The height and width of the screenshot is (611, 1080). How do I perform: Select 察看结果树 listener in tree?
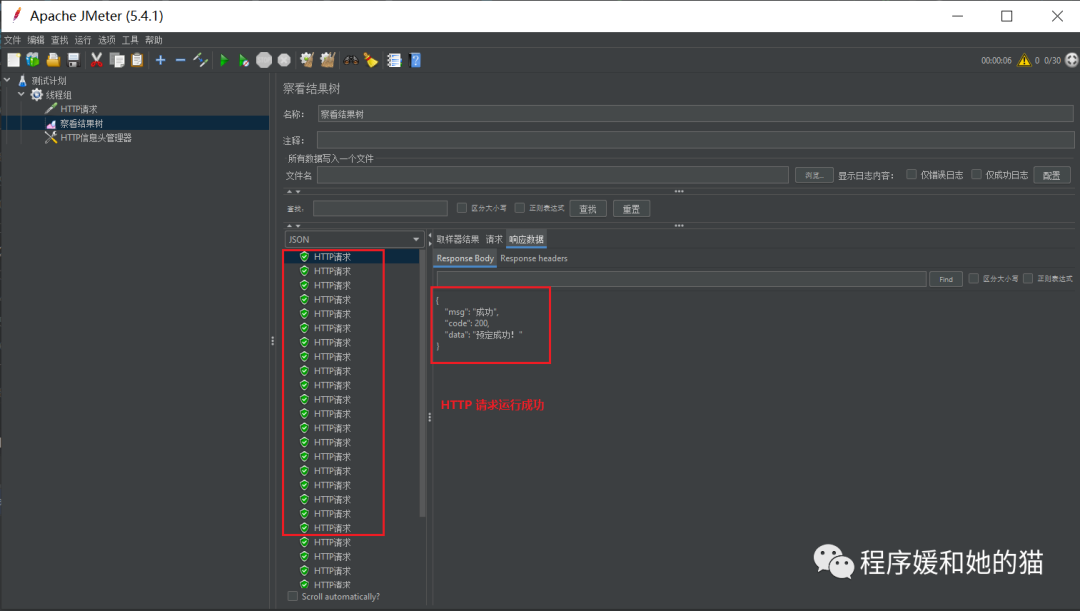pos(74,123)
